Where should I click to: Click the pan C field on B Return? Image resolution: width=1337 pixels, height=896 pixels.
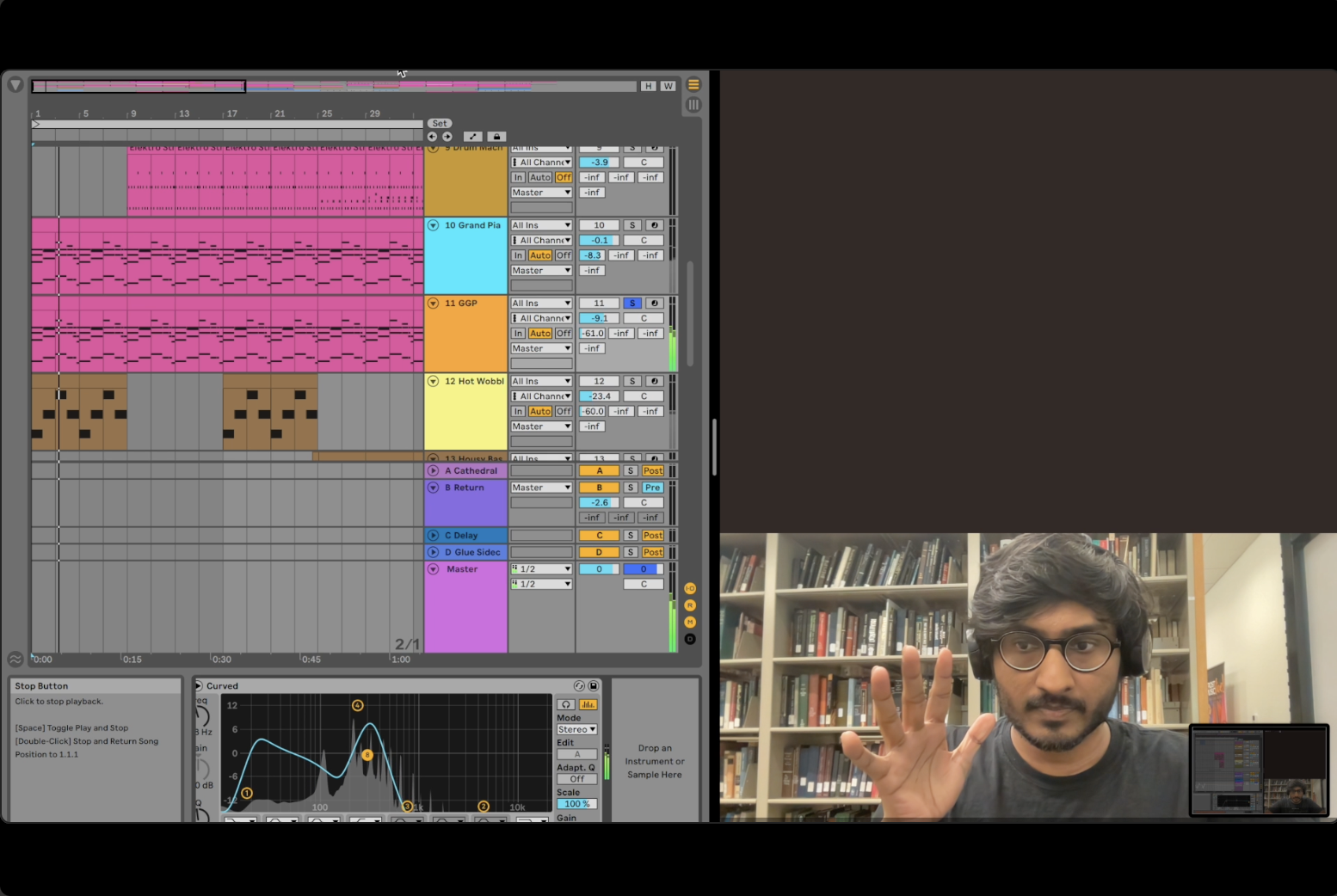[644, 503]
